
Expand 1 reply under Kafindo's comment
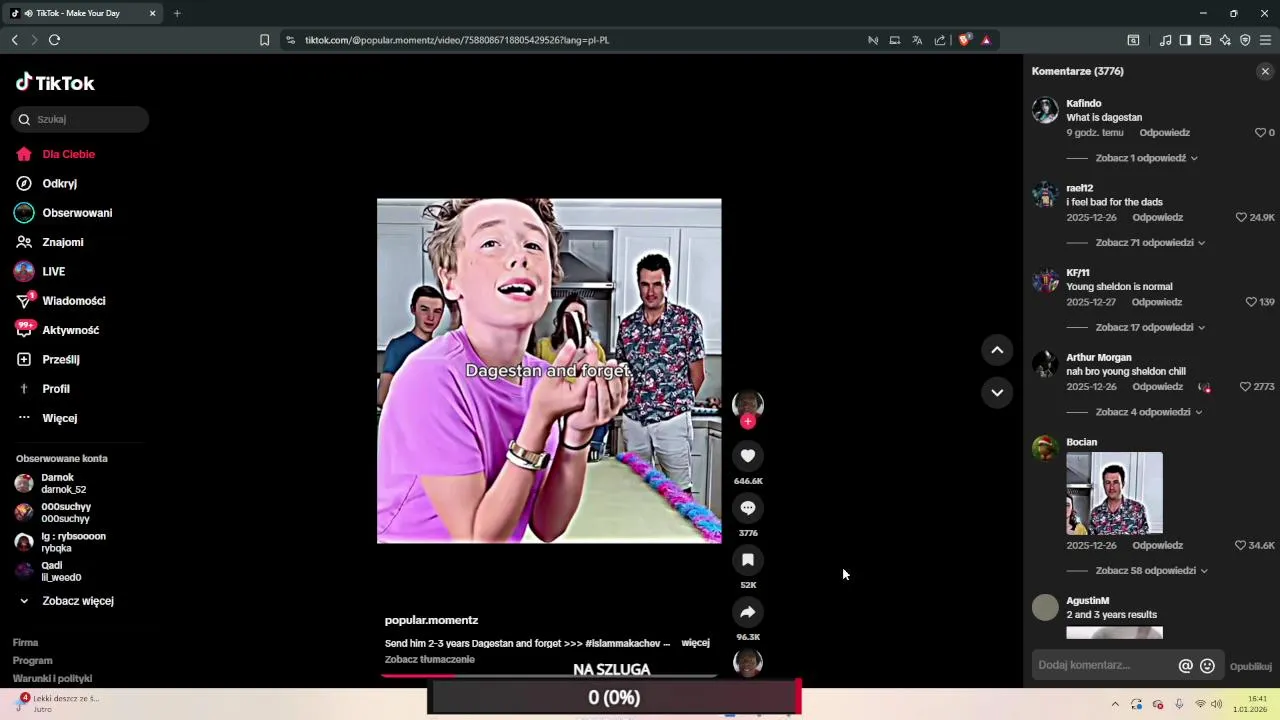(x=1146, y=158)
